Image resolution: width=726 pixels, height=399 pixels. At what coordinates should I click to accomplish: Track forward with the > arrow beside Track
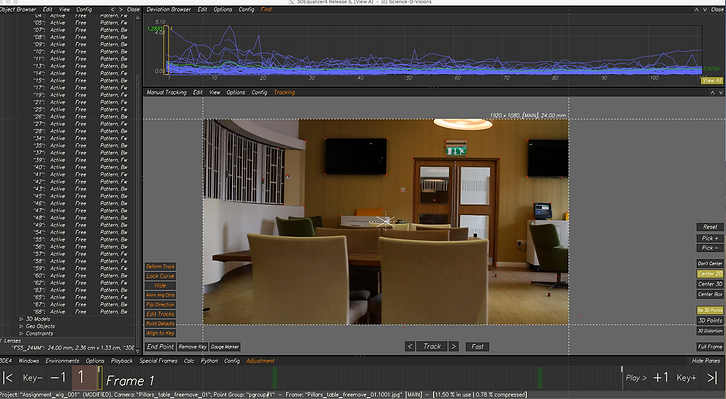(x=454, y=346)
